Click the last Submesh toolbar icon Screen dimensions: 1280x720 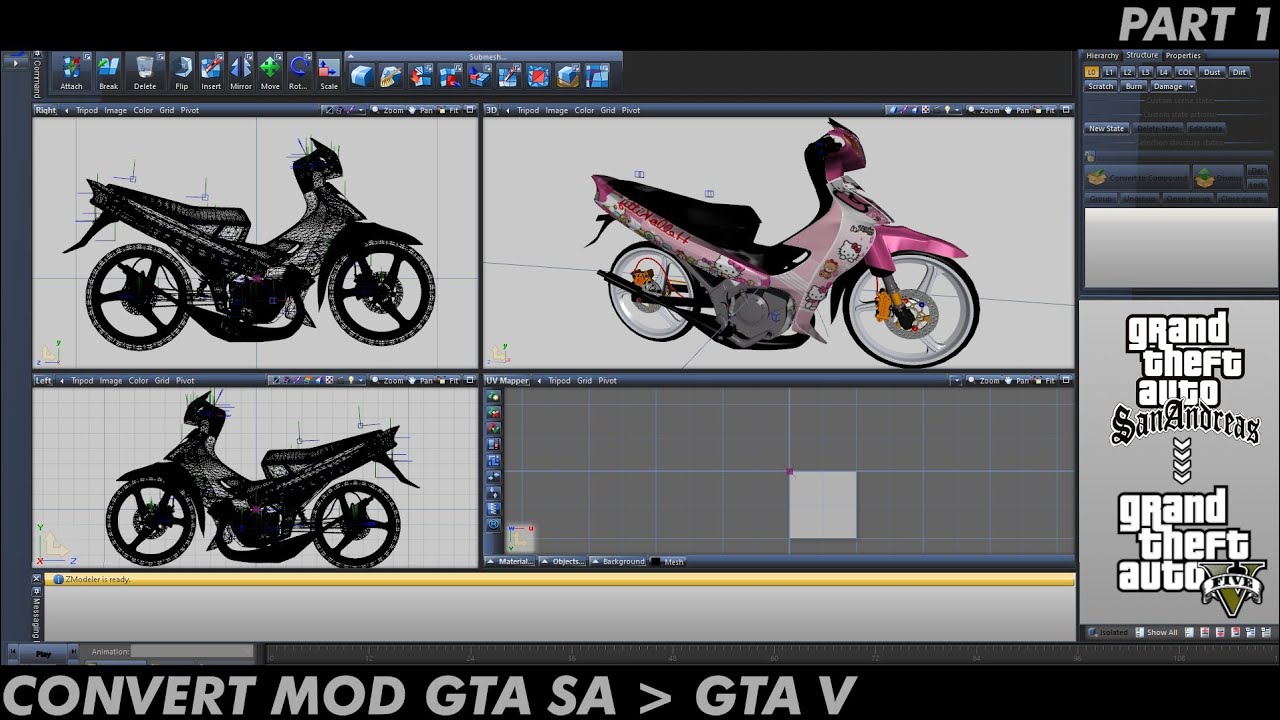click(x=597, y=76)
